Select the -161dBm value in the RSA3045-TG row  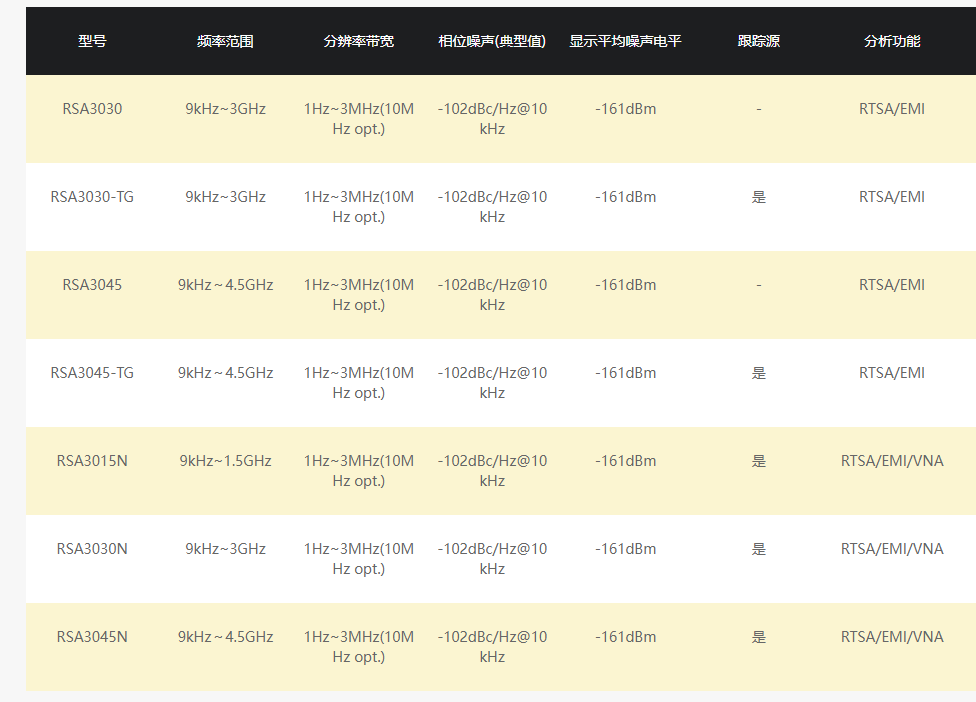point(626,373)
